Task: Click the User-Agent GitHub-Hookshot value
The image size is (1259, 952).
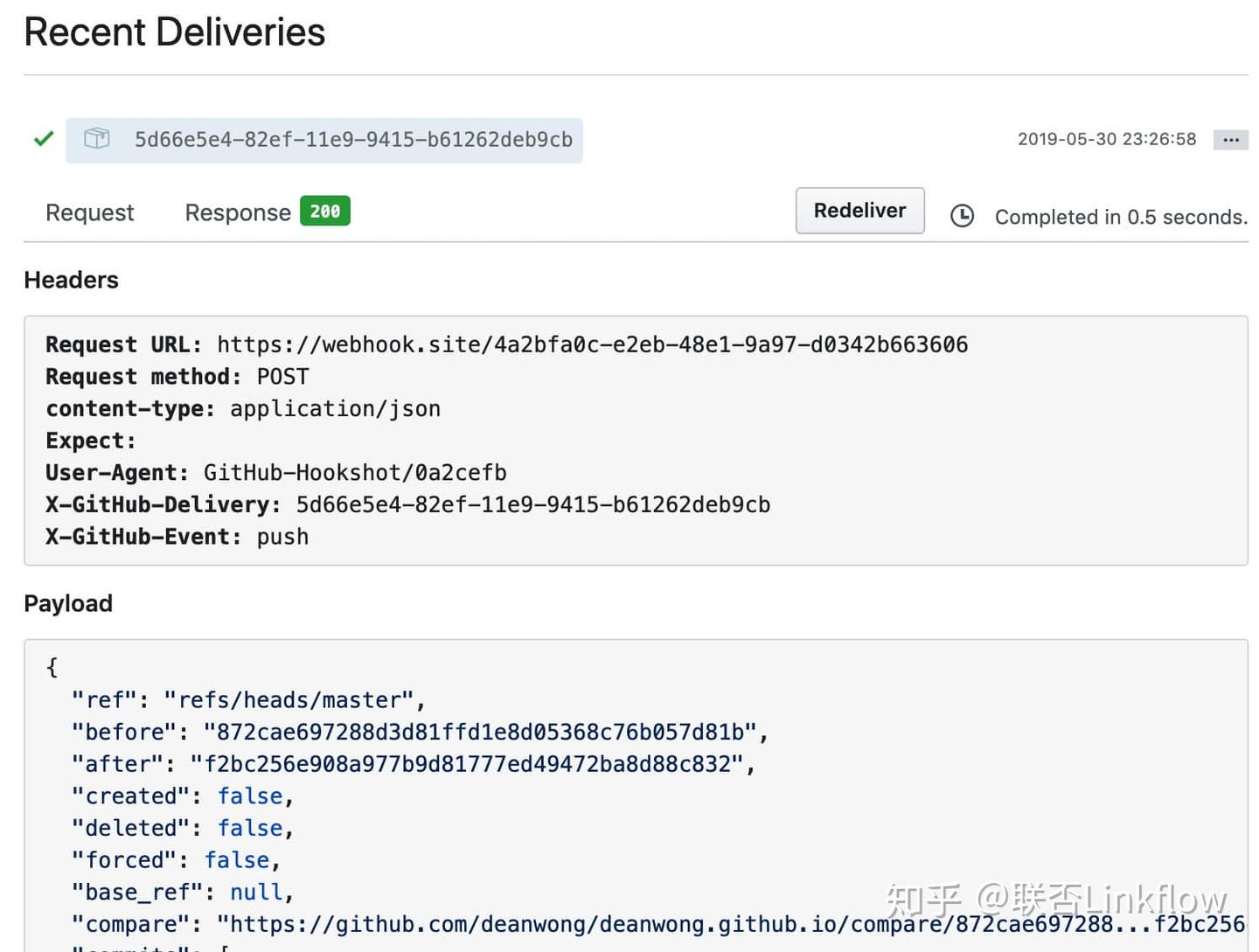Action: pos(355,473)
